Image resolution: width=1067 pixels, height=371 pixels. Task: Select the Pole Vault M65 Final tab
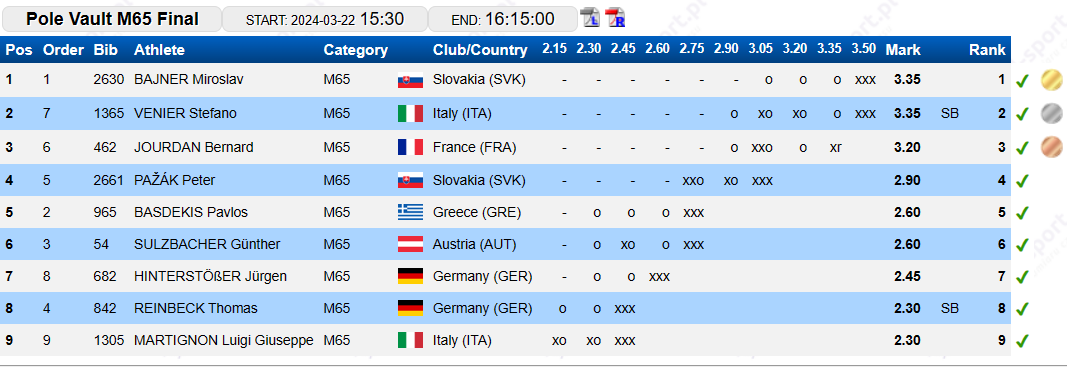coord(112,19)
